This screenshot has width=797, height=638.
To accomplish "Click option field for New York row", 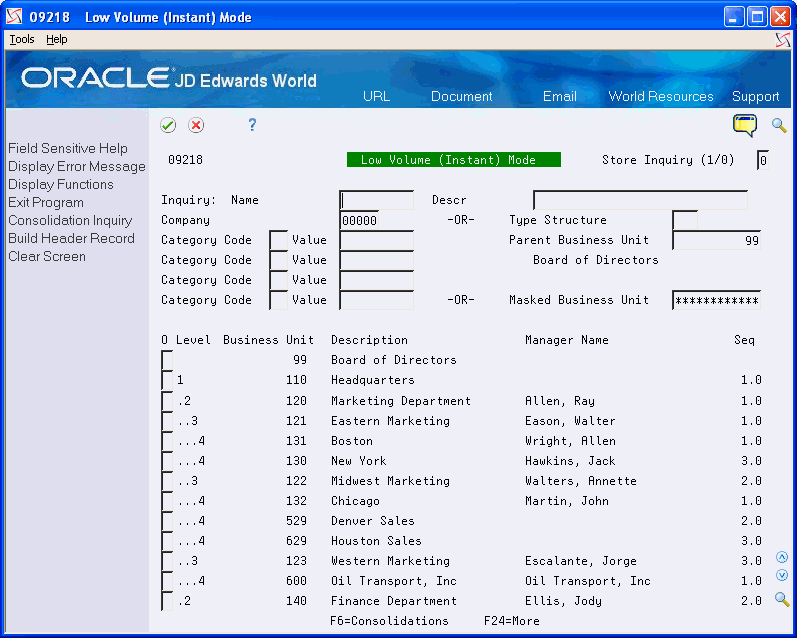I will (x=167, y=461).
